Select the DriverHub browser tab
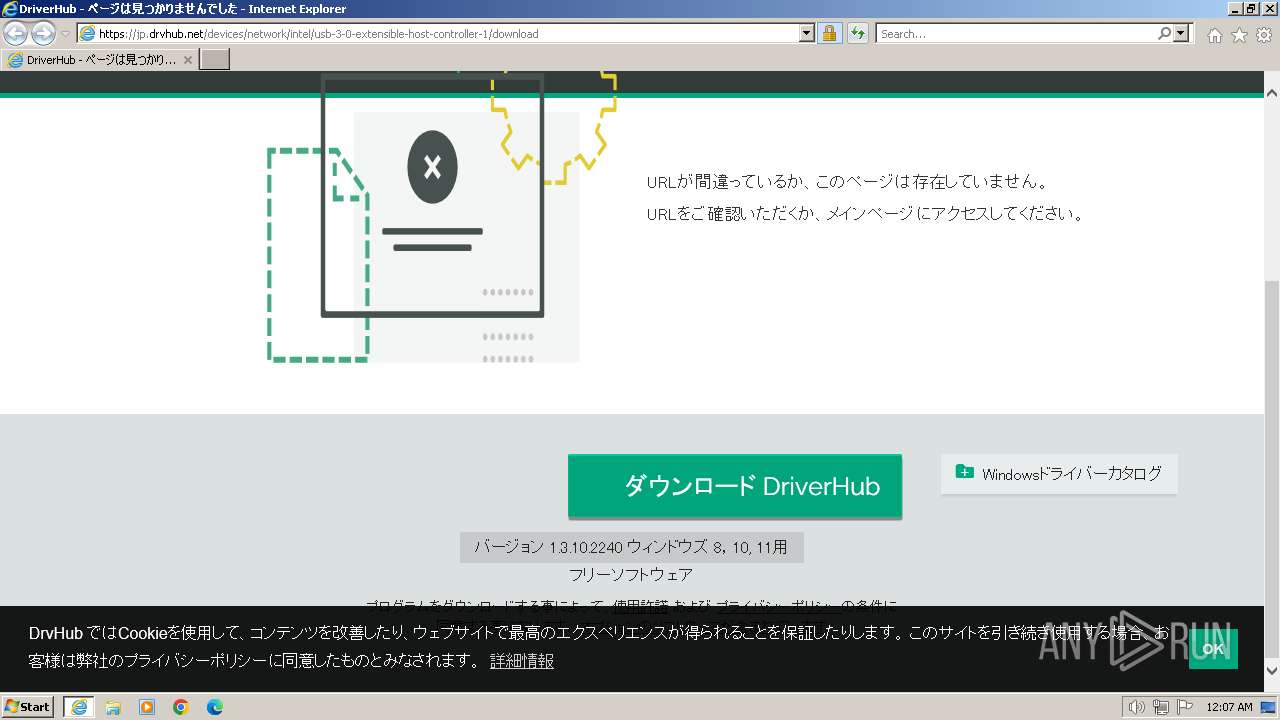The image size is (1280, 720). pos(100,60)
